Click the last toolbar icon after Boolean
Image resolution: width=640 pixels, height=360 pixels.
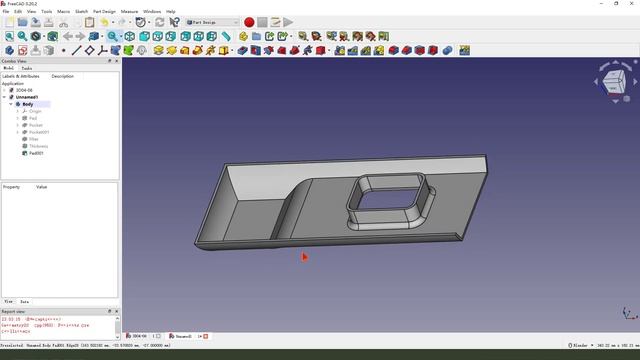(x=464, y=50)
